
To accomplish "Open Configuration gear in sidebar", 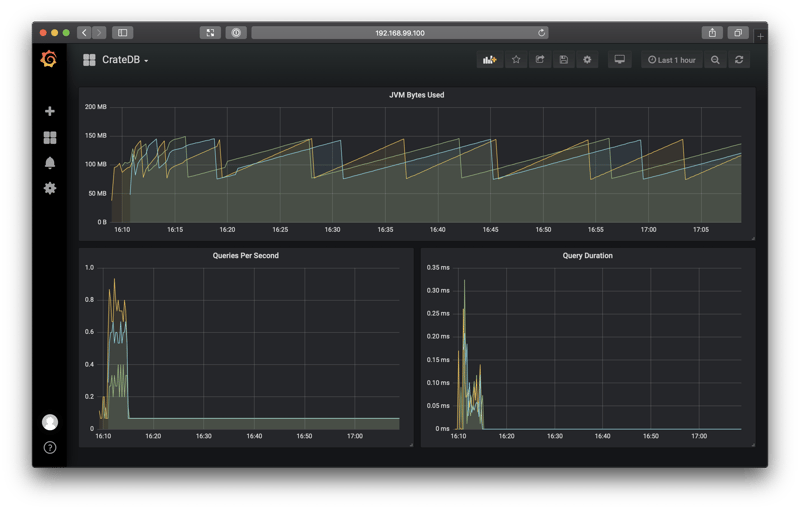I will point(49,188).
